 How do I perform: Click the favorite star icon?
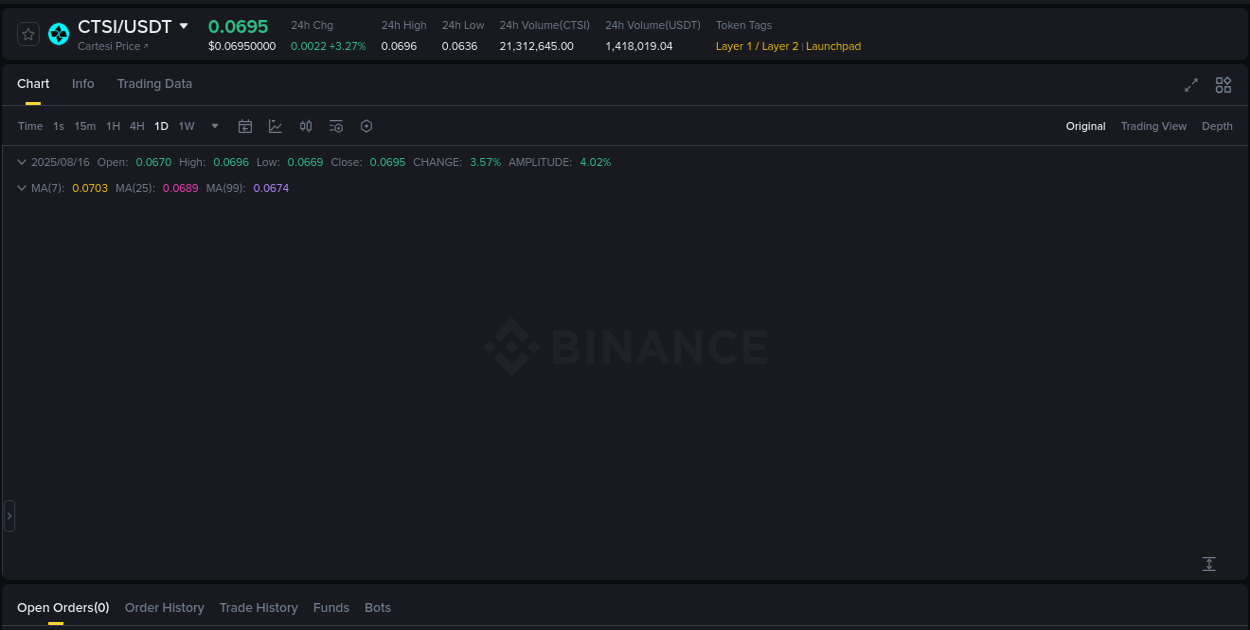coord(28,33)
